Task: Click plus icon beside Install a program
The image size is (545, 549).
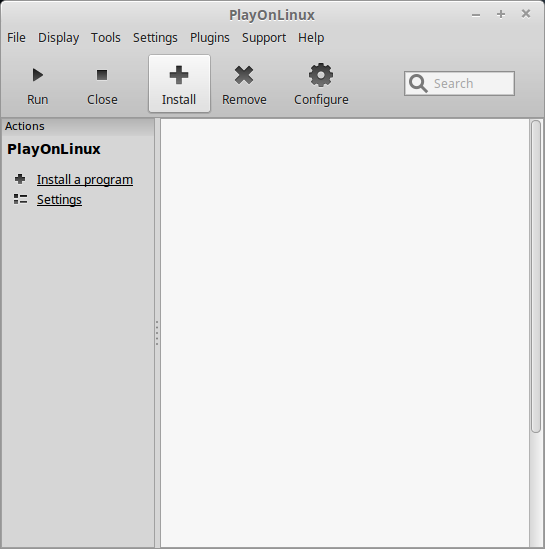Action: [x=20, y=179]
